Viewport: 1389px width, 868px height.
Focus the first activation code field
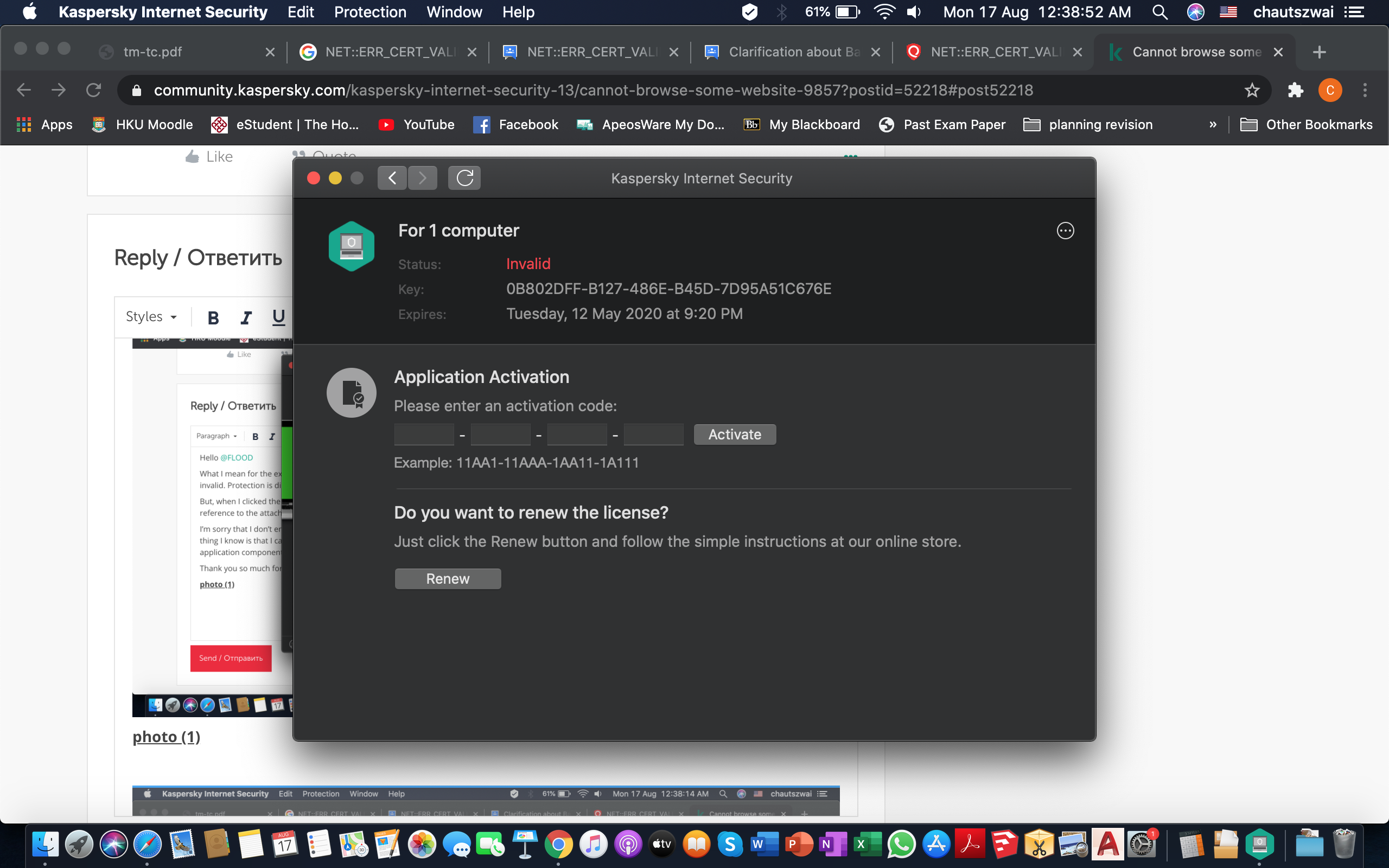pyautogui.click(x=424, y=435)
